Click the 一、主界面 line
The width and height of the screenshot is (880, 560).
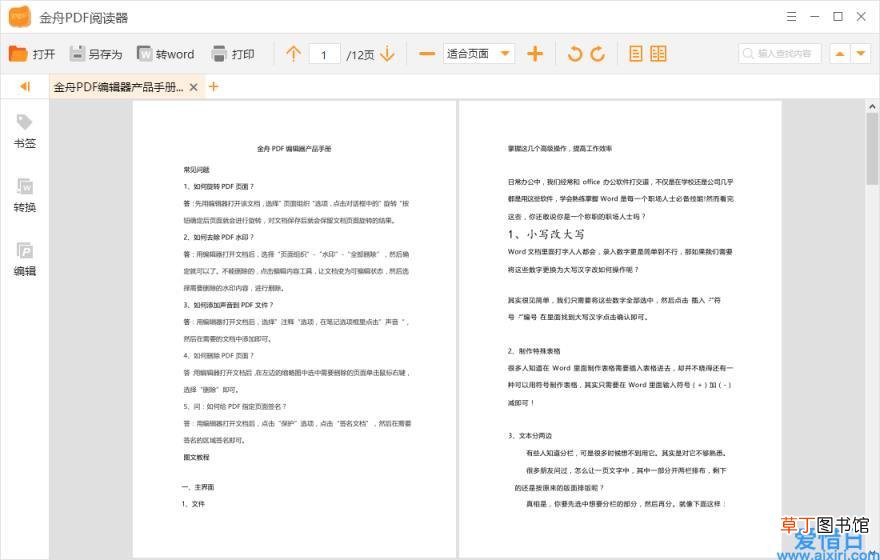click(x=198, y=487)
